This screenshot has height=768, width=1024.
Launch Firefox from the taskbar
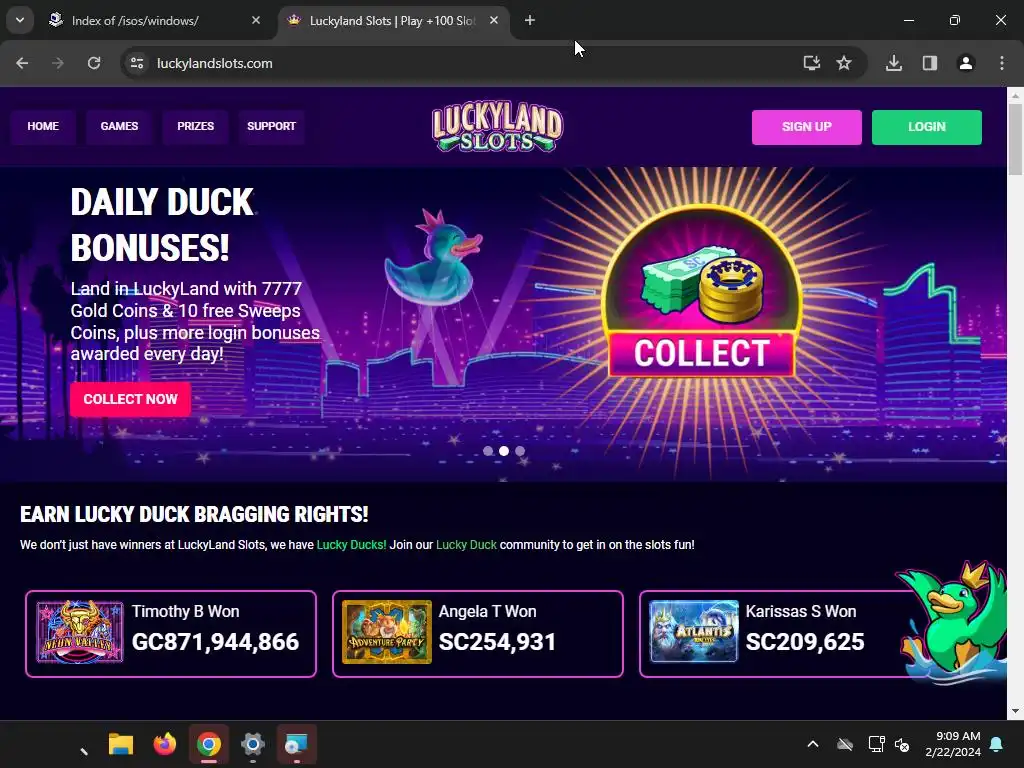point(165,744)
